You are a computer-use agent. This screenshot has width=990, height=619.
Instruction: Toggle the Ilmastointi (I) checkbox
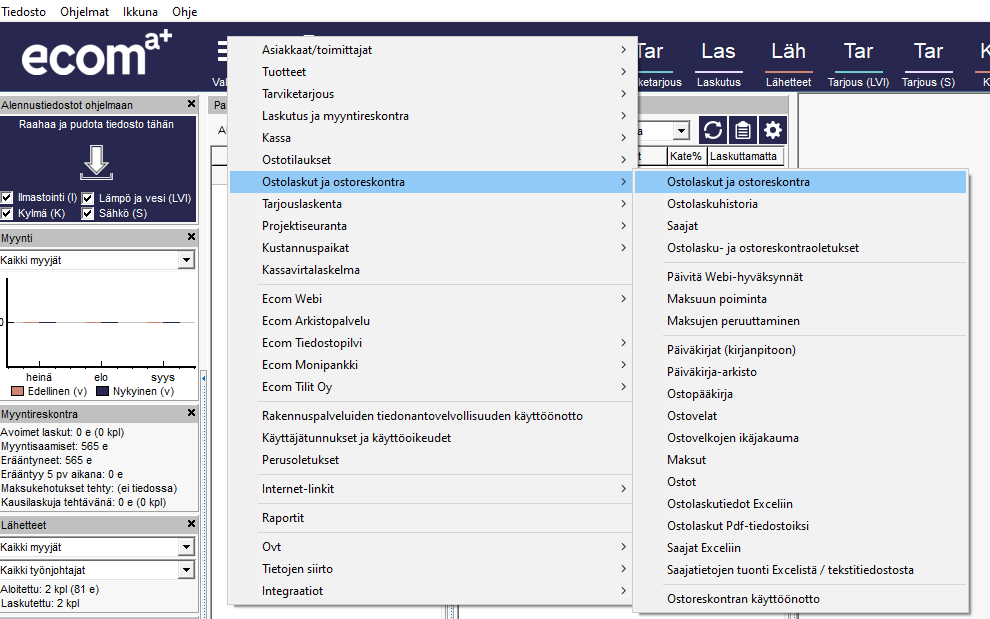[8, 198]
